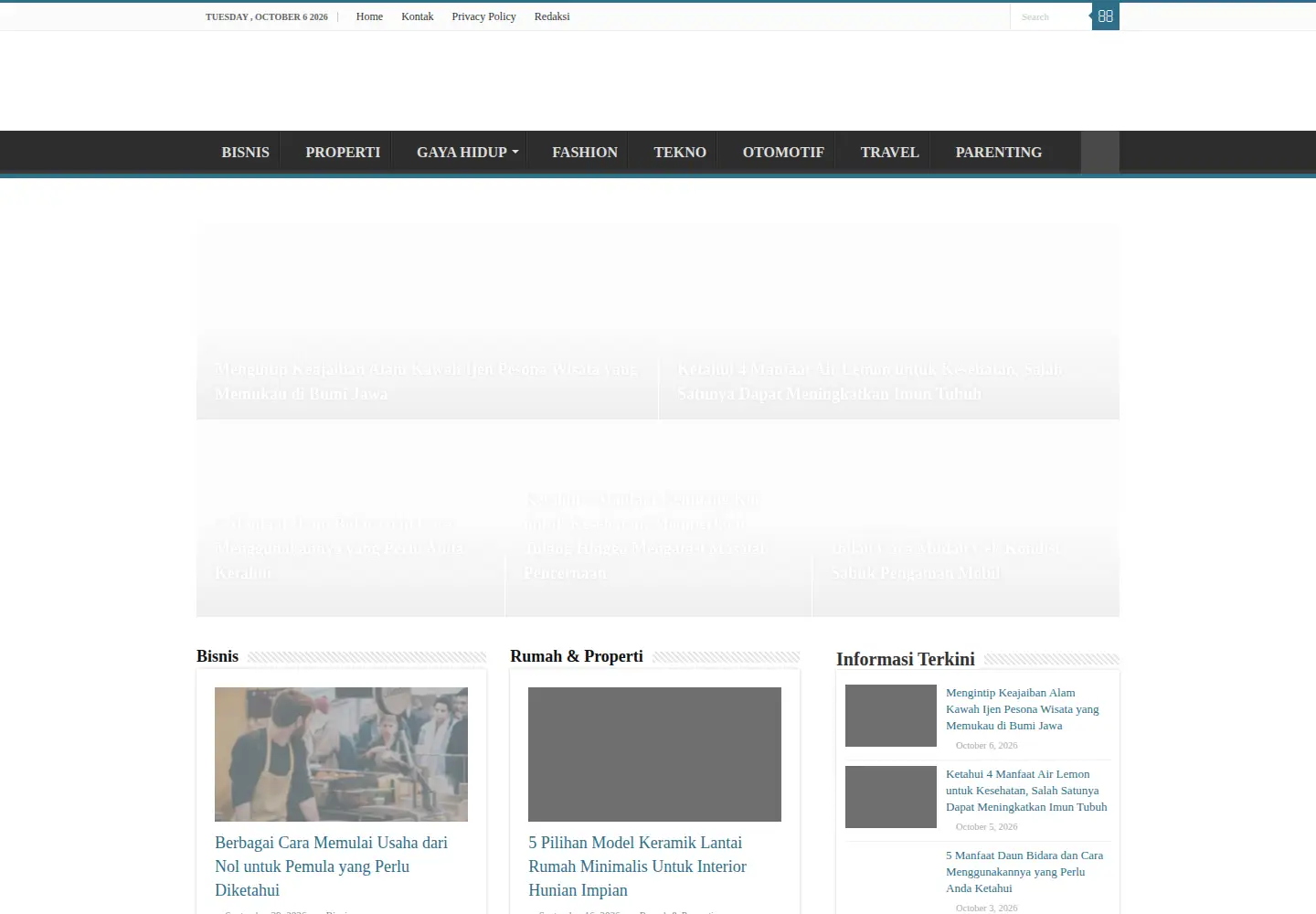
Task: Click the Bisnis article photo thumbnail
Action: tap(341, 754)
